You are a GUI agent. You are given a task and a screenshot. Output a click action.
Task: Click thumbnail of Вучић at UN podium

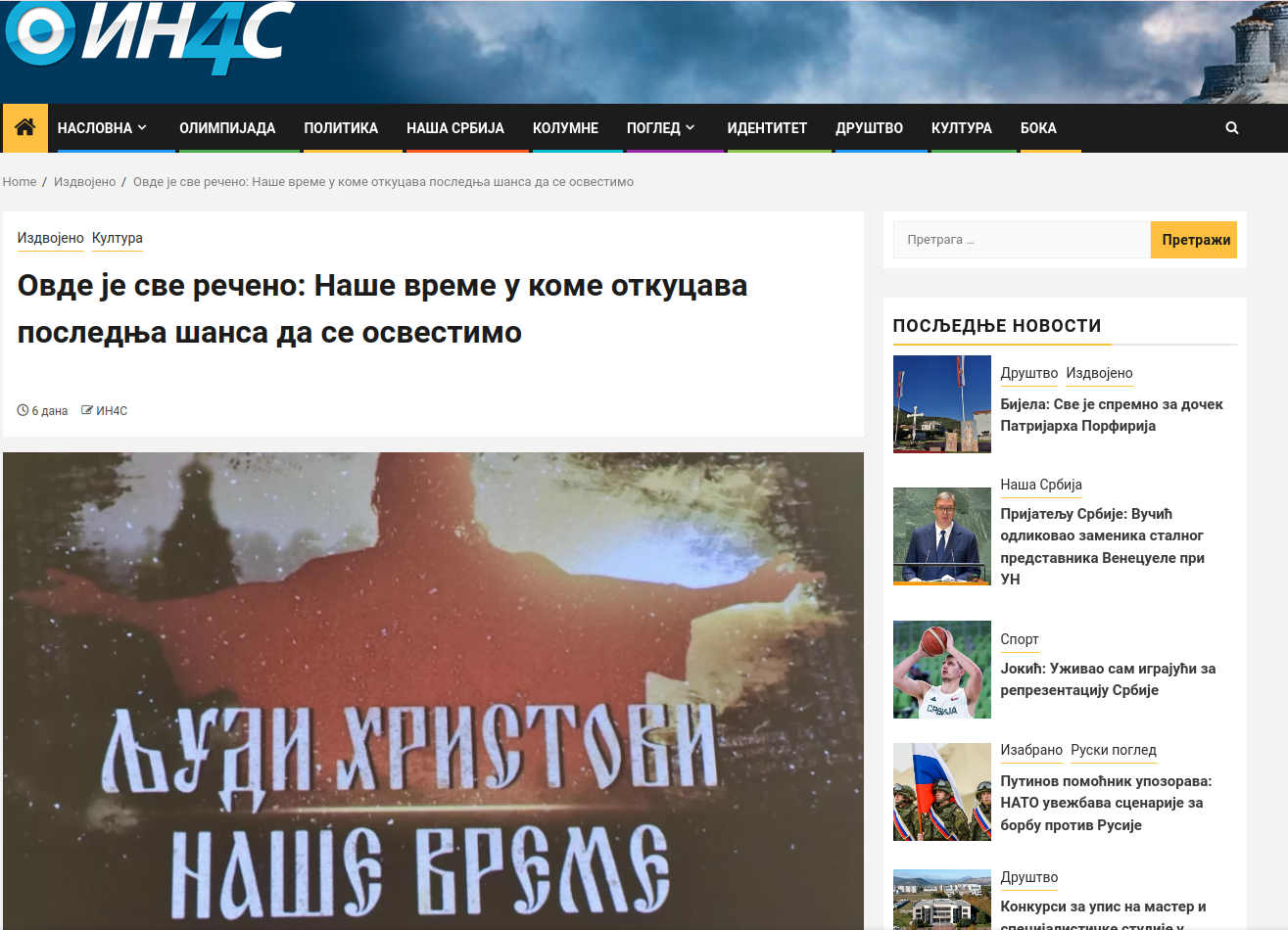coord(941,536)
